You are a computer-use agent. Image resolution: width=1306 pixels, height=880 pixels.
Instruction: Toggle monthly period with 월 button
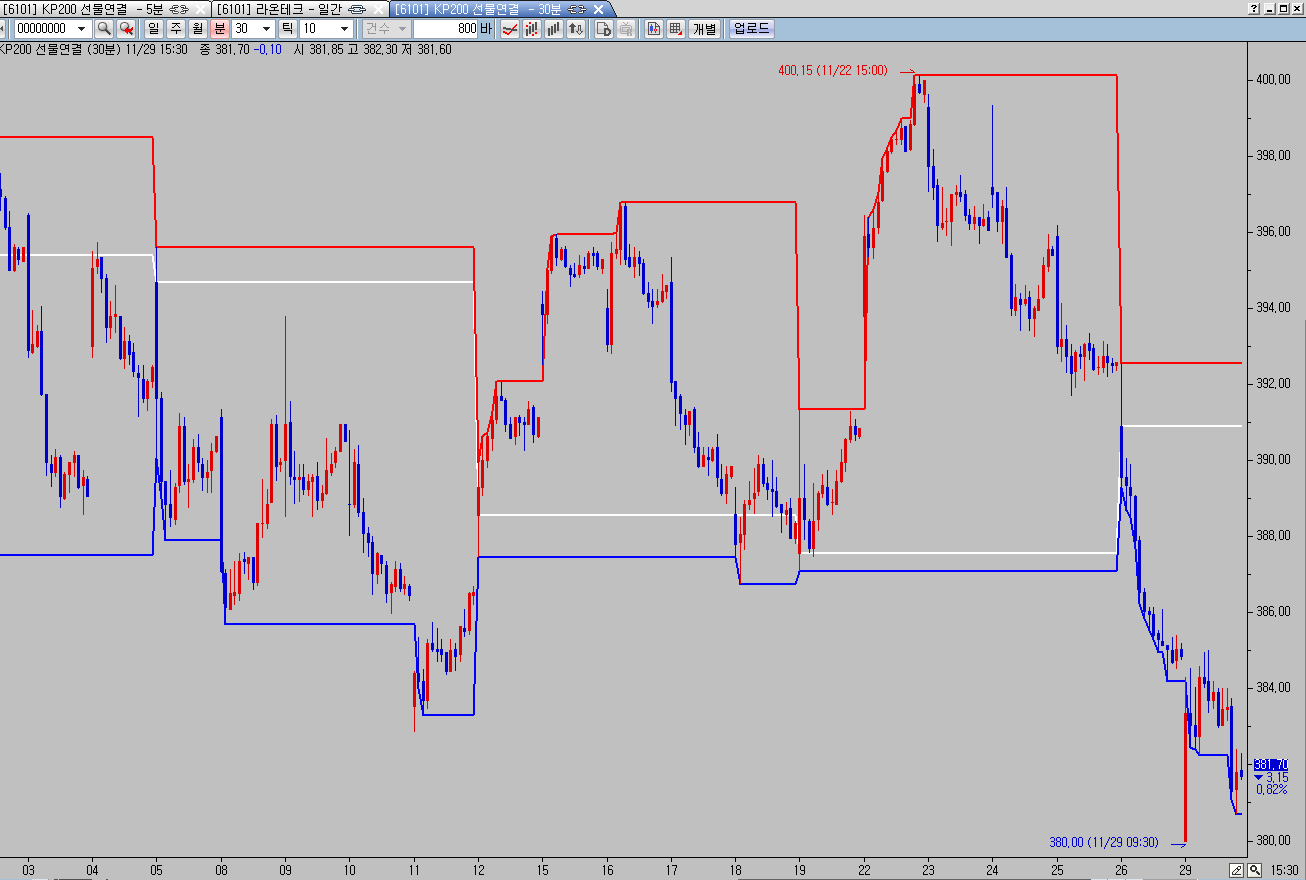[198, 29]
